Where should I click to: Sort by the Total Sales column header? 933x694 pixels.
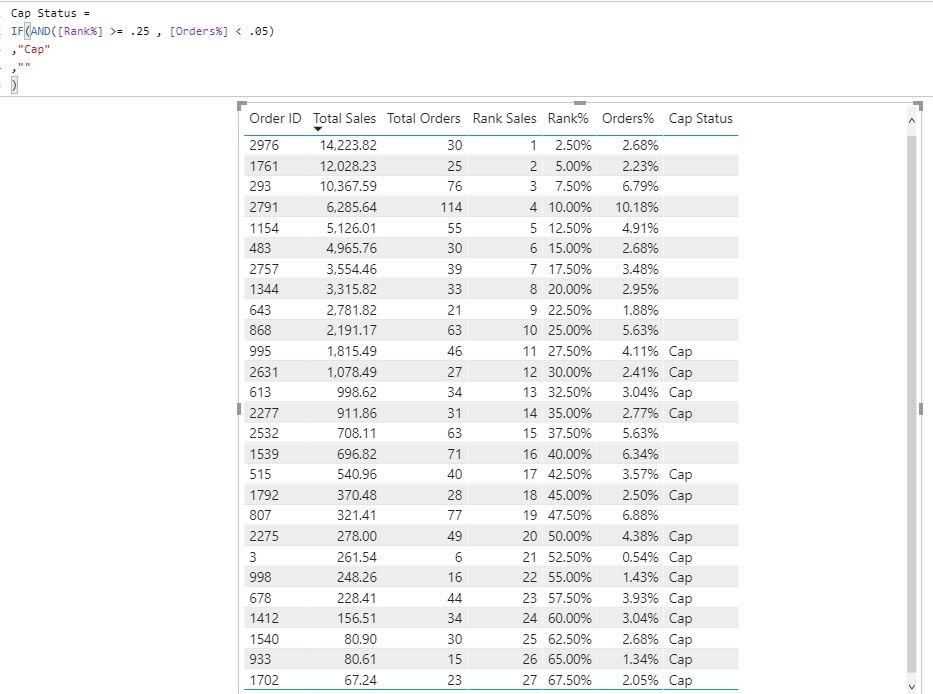tap(345, 118)
